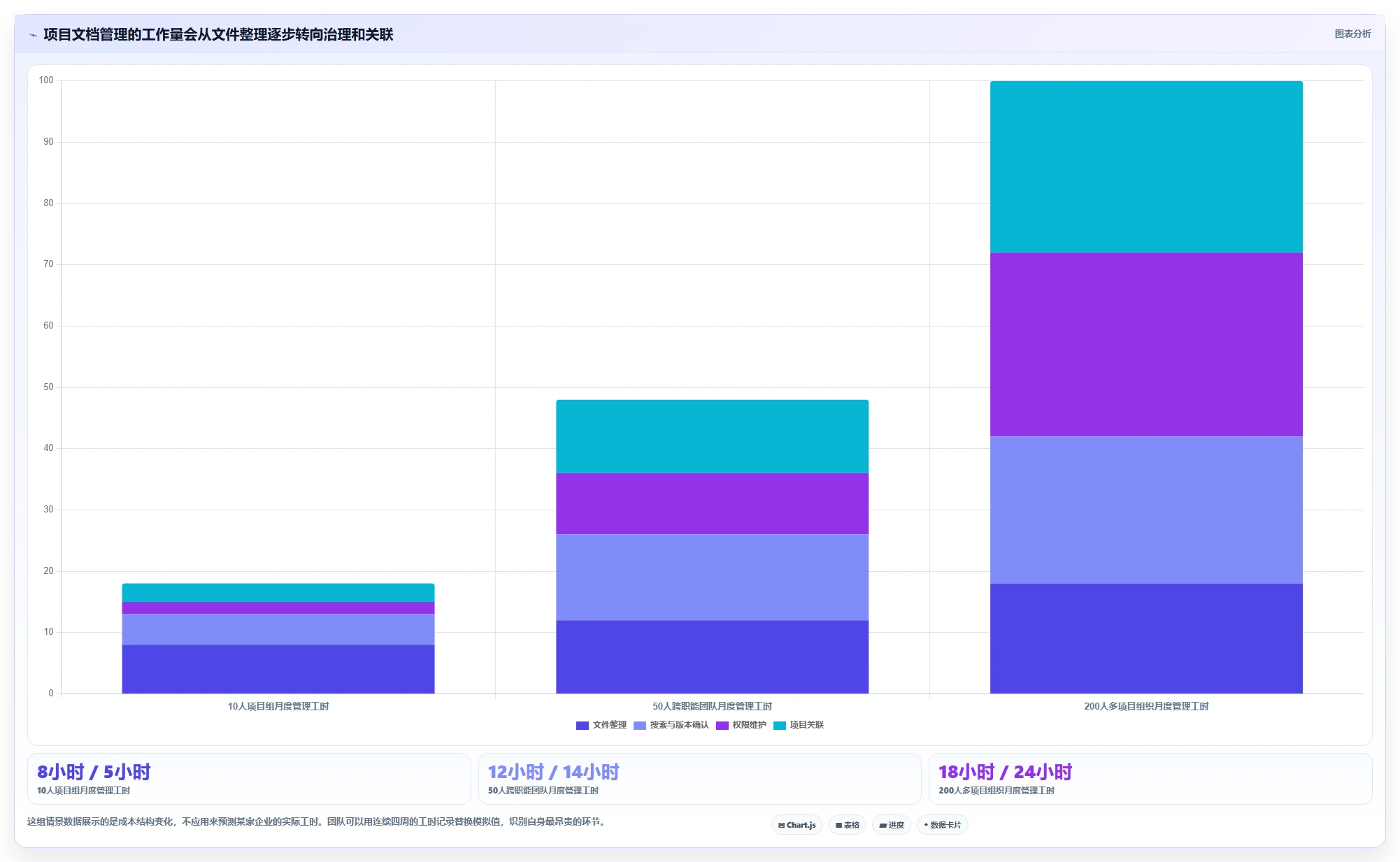Click the Chart.js tag

797,825
